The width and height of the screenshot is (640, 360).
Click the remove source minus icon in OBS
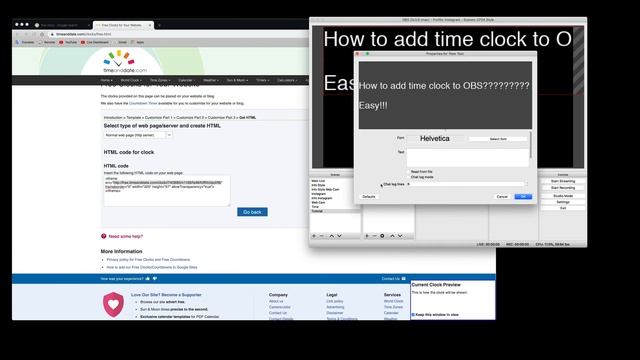click(374, 236)
